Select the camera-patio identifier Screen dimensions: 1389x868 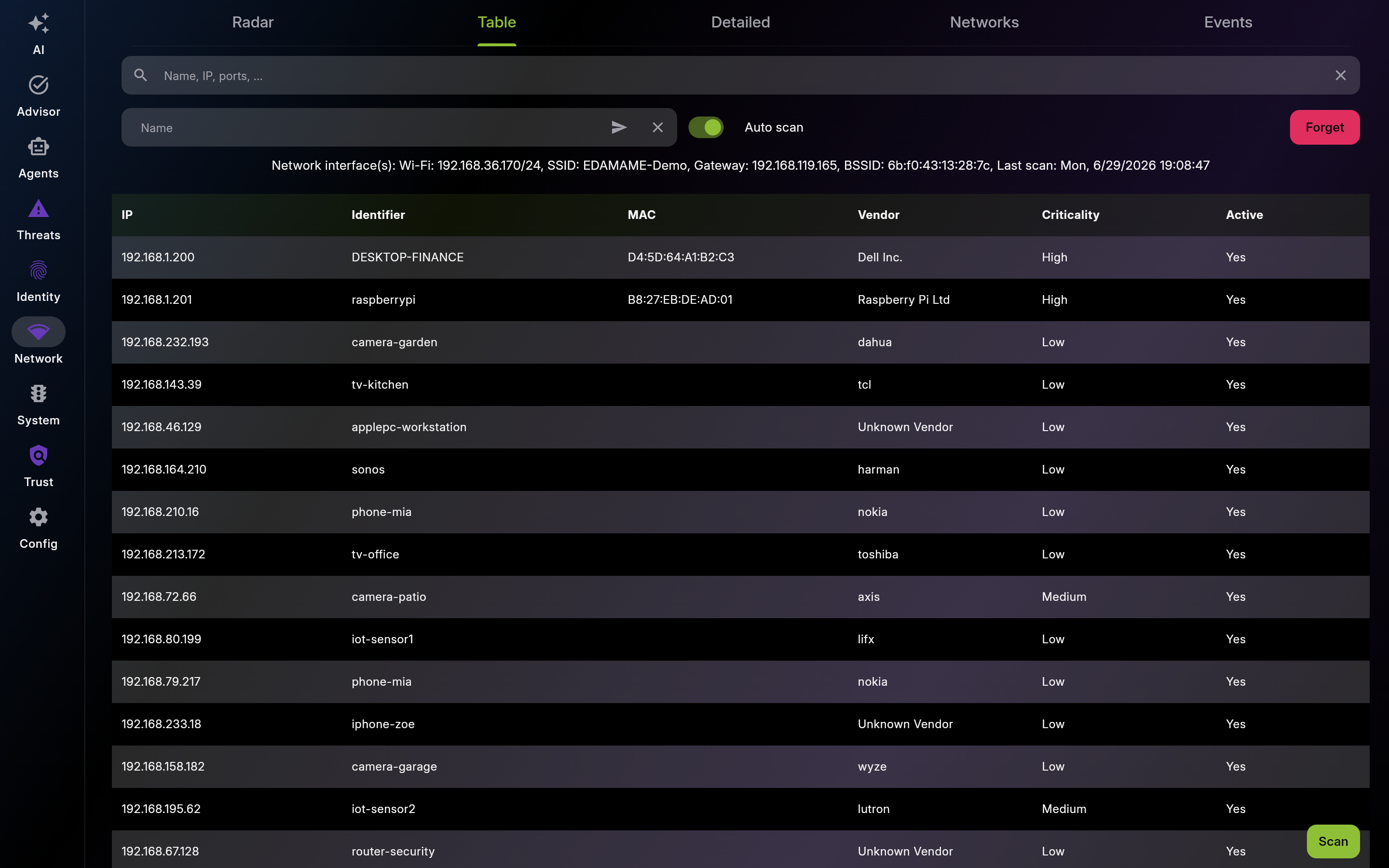point(389,597)
